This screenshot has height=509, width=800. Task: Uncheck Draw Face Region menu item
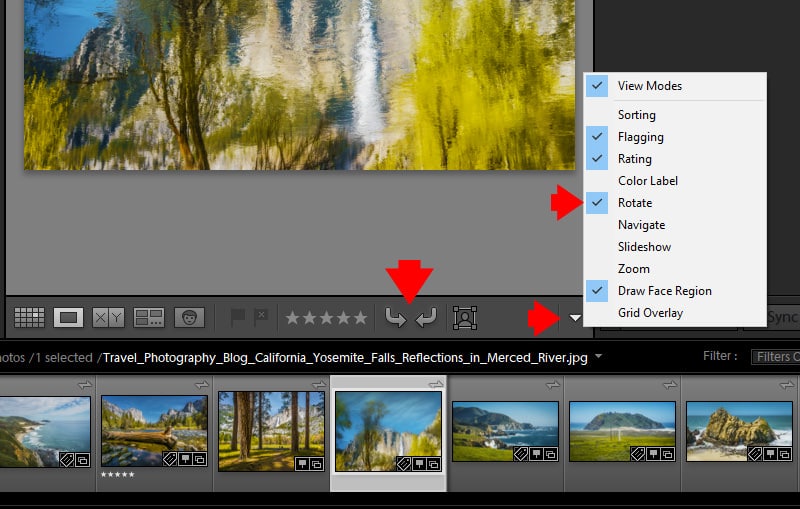[675, 290]
